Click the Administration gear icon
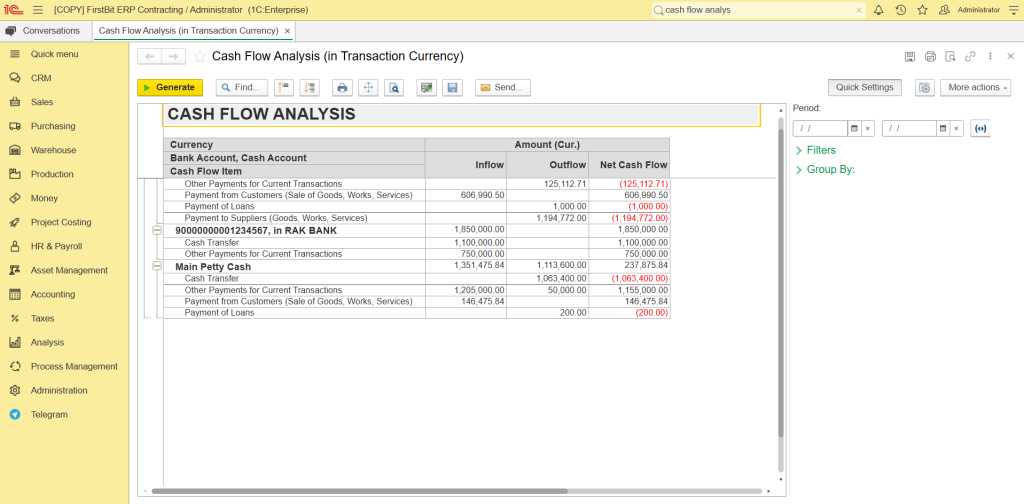 (x=15, y=390)
